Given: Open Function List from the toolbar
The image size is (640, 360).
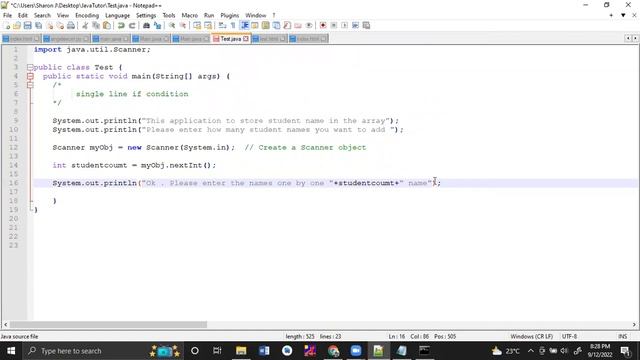Looking at the screenshot, I should pyautogui.click(x=287, y=25).
